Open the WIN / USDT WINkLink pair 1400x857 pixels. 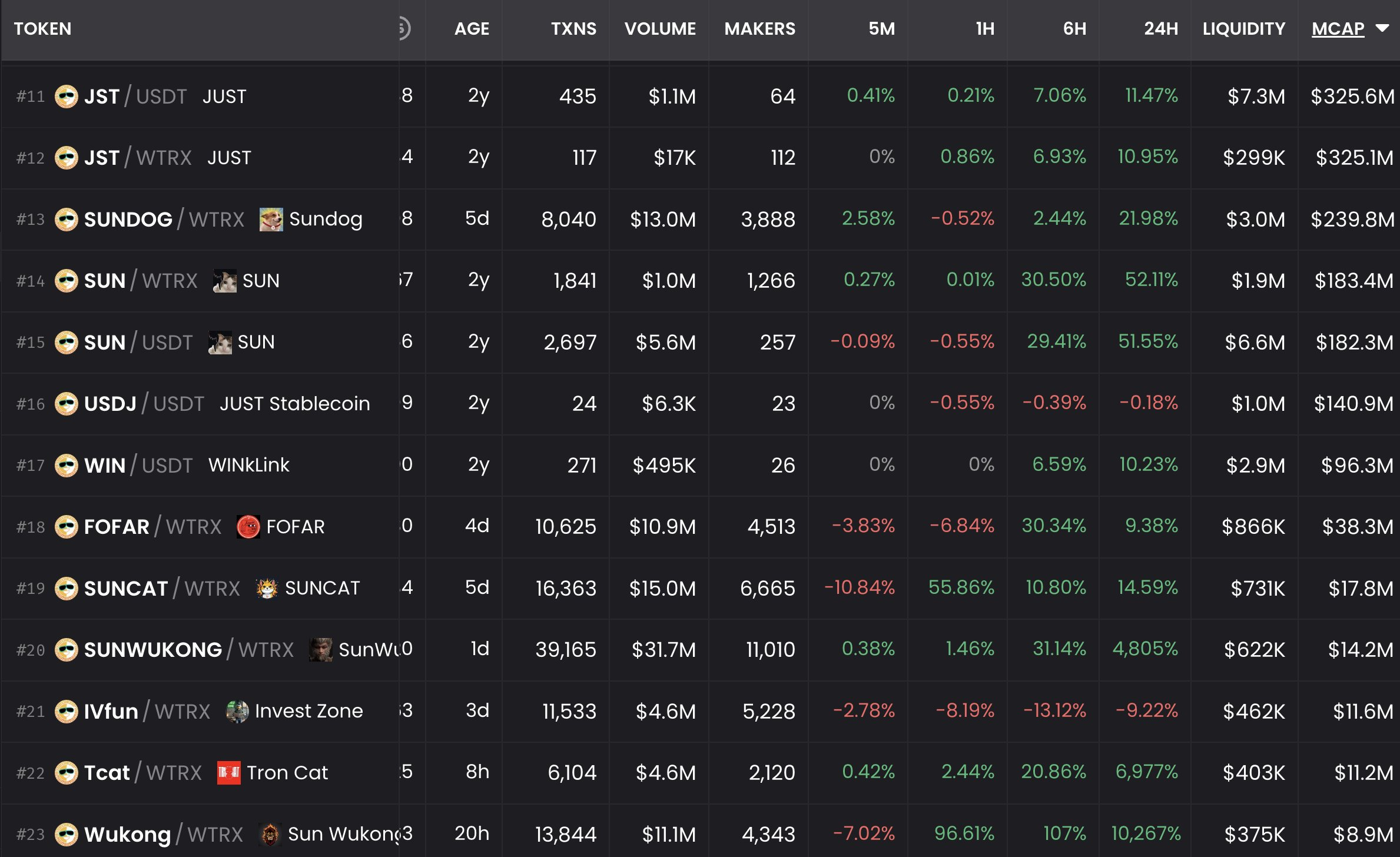point(105,466)
